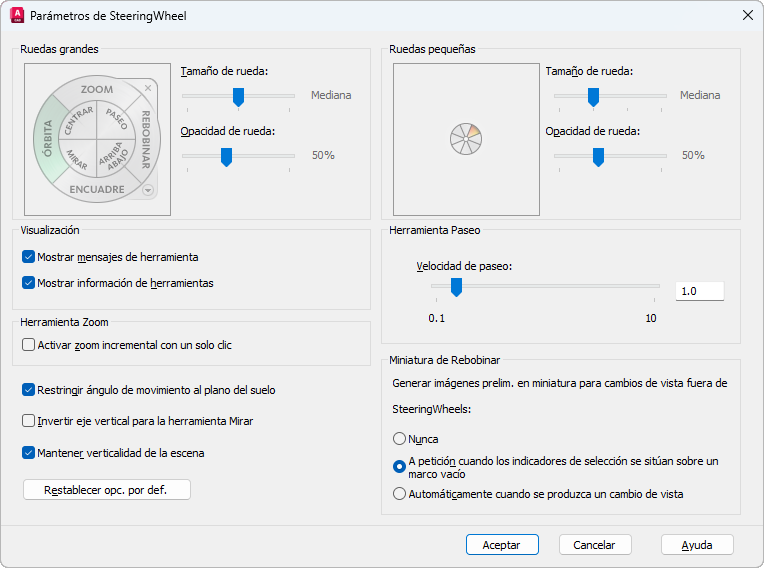Image resolution: width=764 pixels, height=568 pixels.
Task: Click the AutoCAD app icon in the title bar
Action: coord(17,16)
